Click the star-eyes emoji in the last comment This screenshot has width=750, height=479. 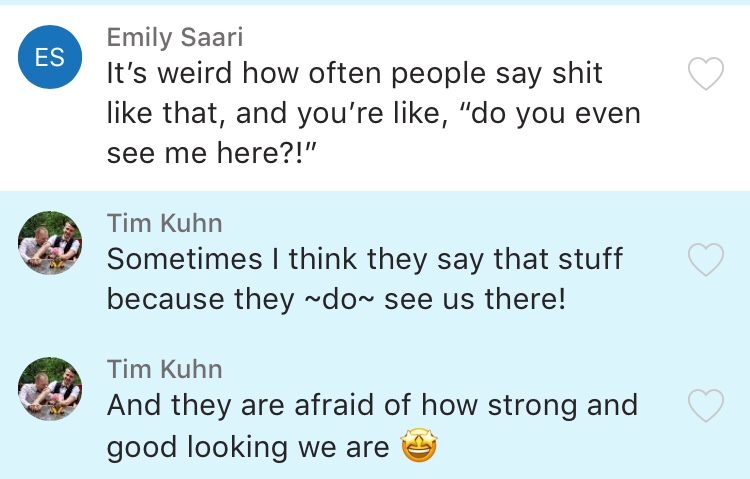pos(420,446)
